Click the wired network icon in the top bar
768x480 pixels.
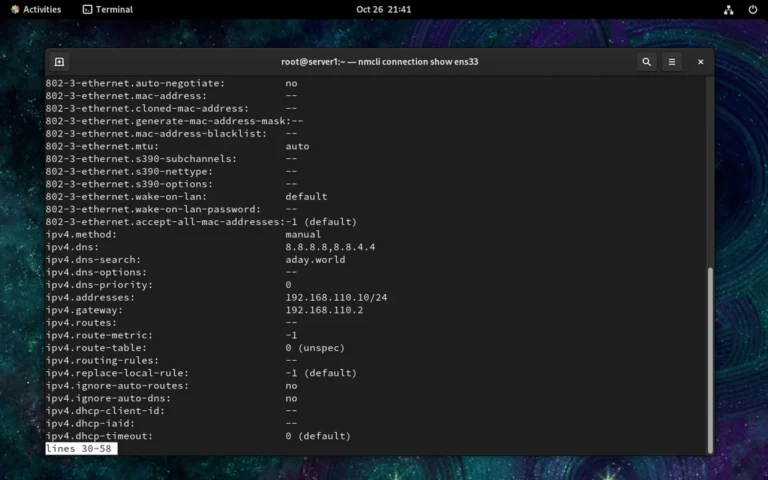729,9
